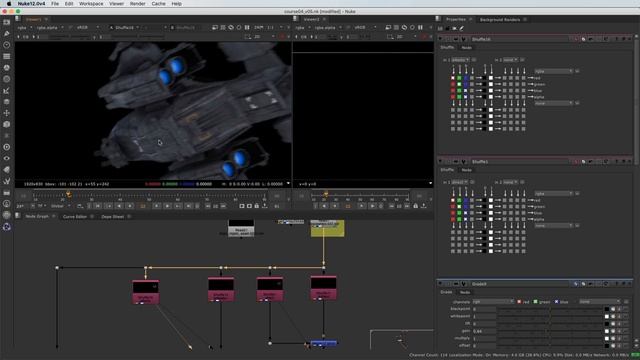Toggle Grade9 blue channel checkbox

coord(556,302)
